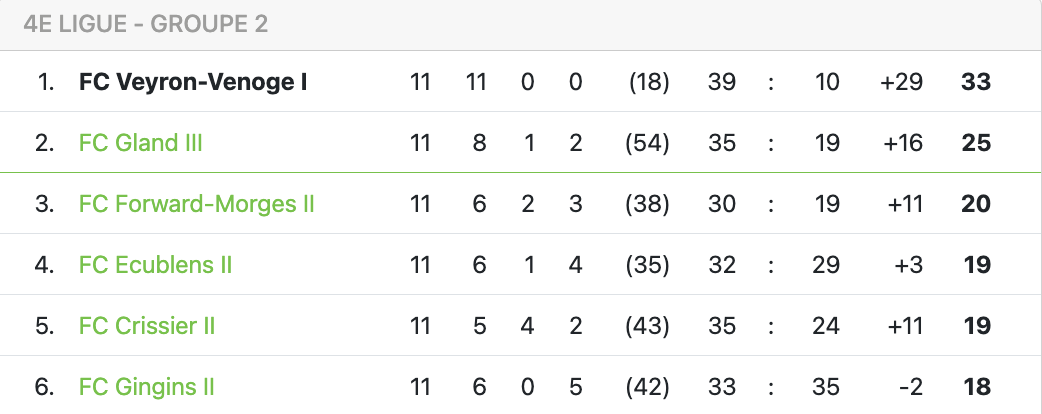Open the FC Crissier II team link

point(146,326)
